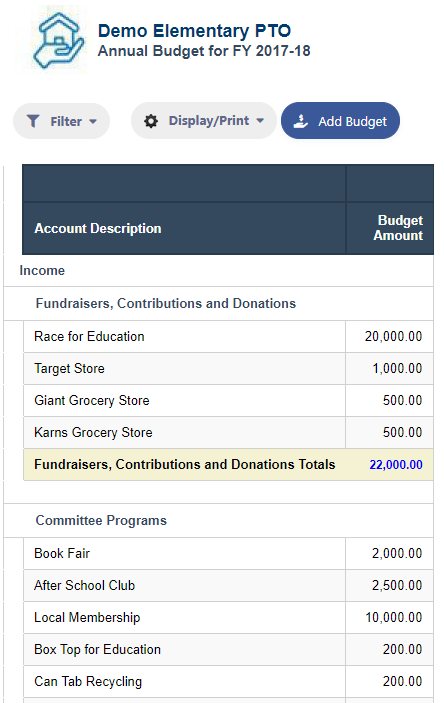Expand the Display/Print dropdown arrow
Image resolution: width=444 pixels, height=703 pixels.
coord(260,121)
